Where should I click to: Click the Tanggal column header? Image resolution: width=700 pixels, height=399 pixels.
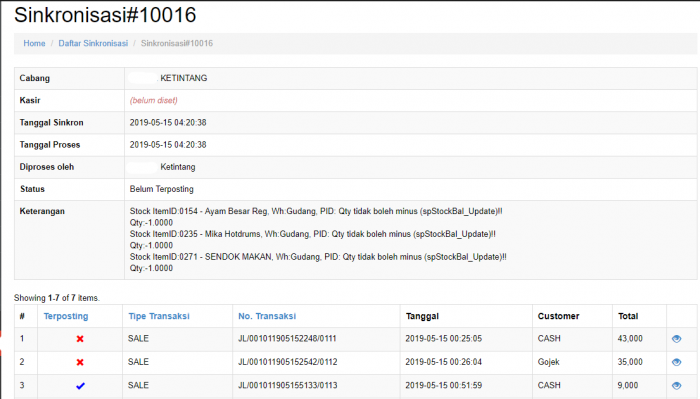(422, 316)
